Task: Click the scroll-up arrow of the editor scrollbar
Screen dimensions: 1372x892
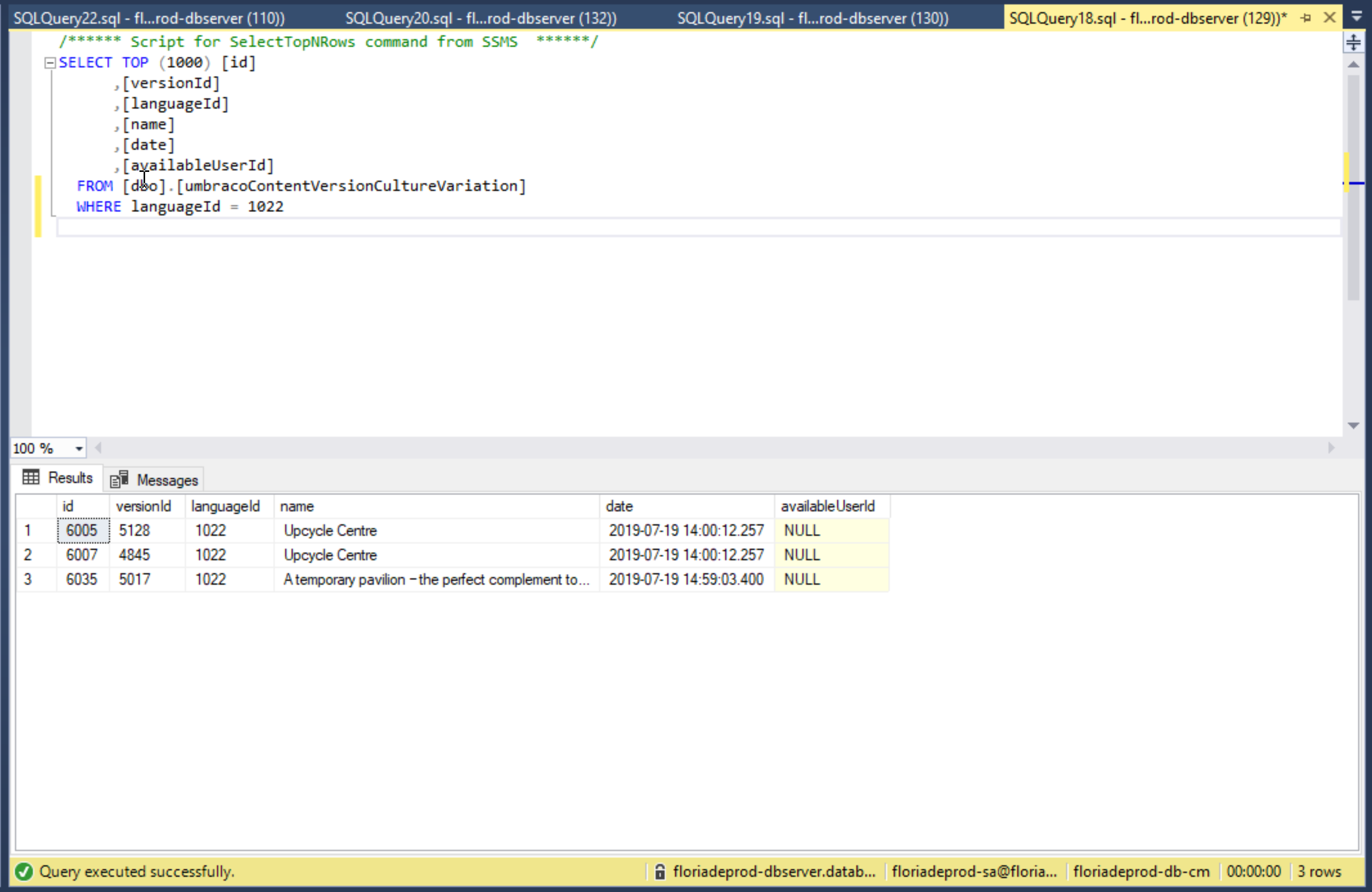Action: [x=1353, y=65]
